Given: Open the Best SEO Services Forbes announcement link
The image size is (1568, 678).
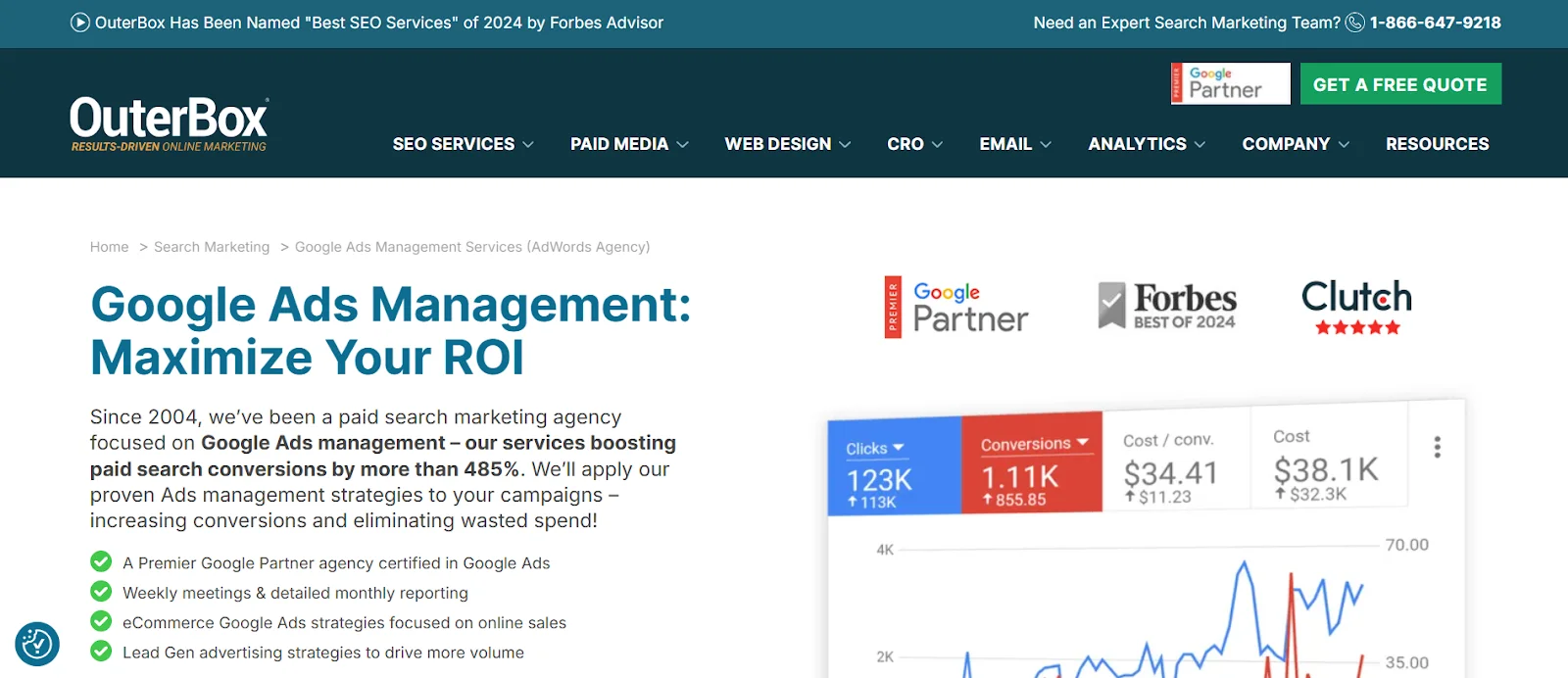Looking at the screenshot, I should [x=379, y=23].
